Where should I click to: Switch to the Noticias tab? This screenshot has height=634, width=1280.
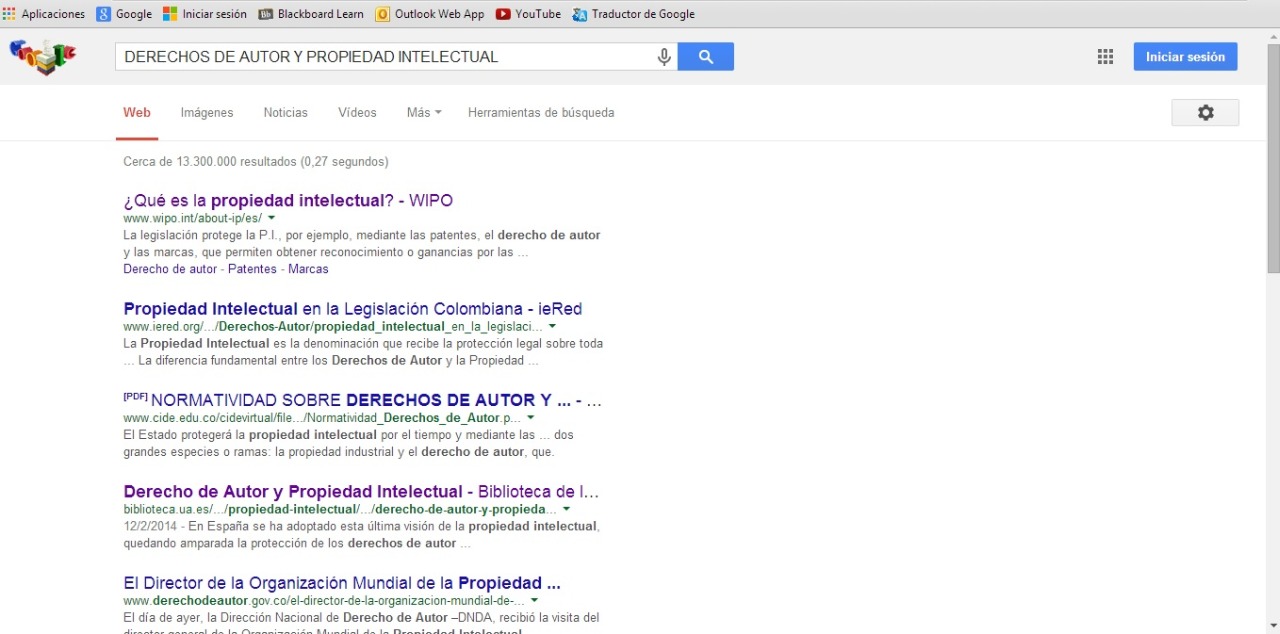286,113
